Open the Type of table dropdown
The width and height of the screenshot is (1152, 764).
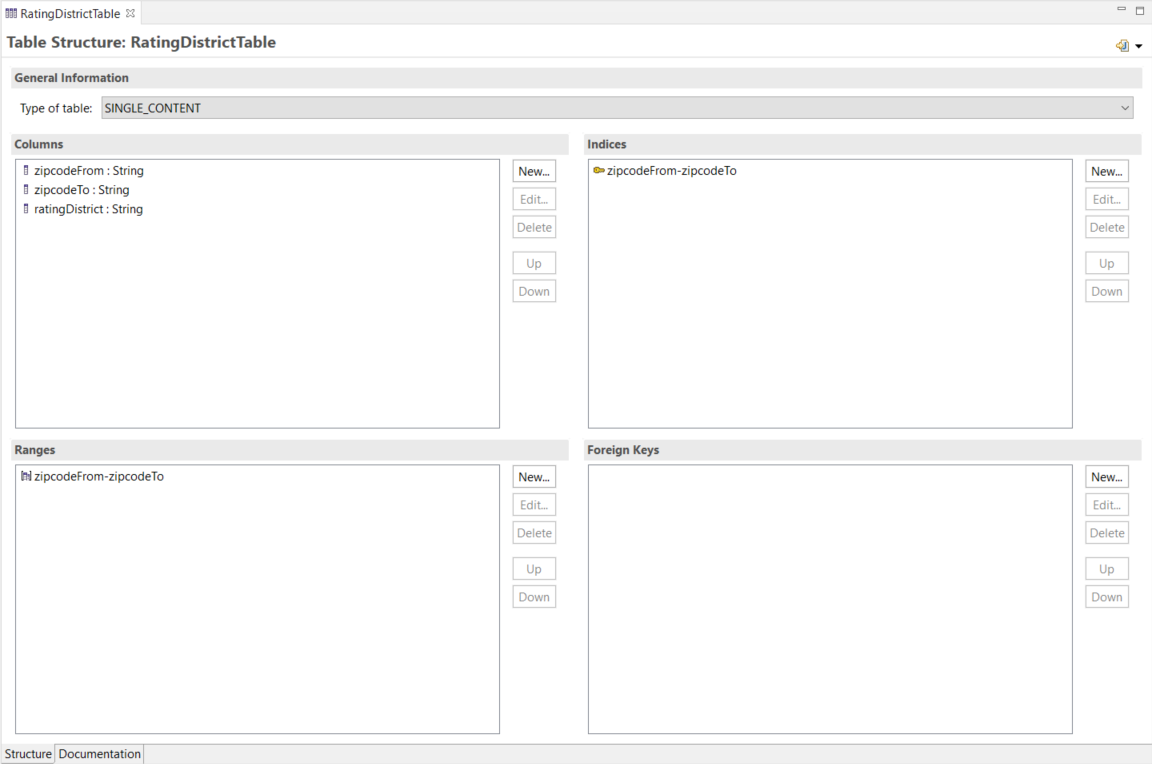(1125, 108)
